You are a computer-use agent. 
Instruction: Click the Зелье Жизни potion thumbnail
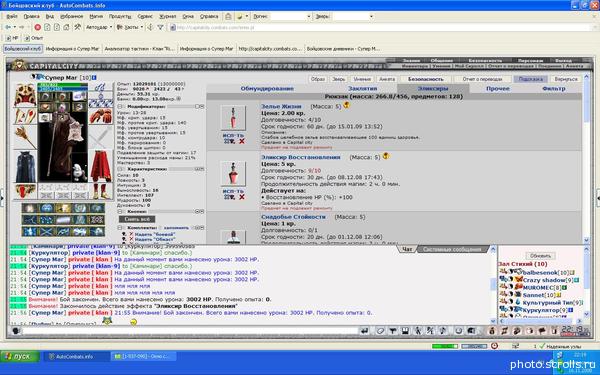coord(233,118)
